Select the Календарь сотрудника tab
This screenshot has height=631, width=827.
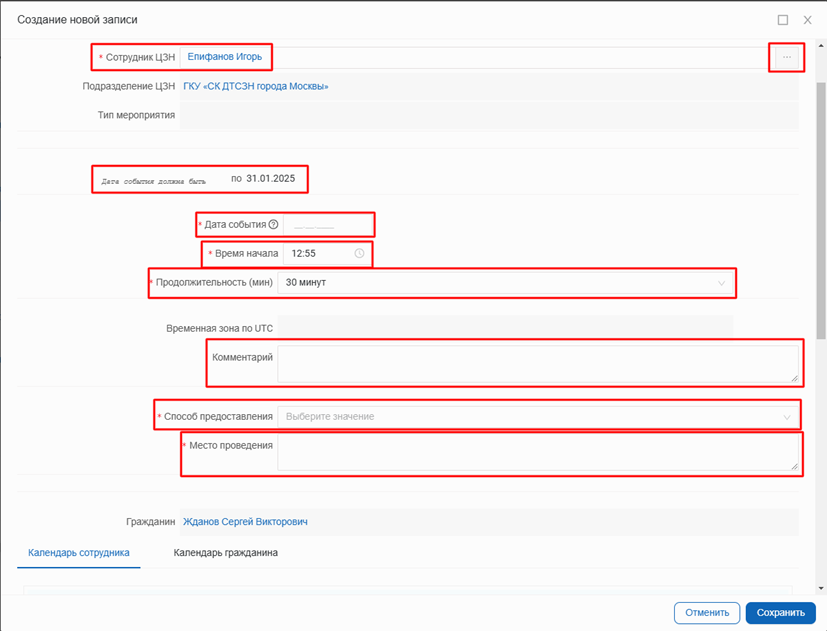tap(79, 552)
